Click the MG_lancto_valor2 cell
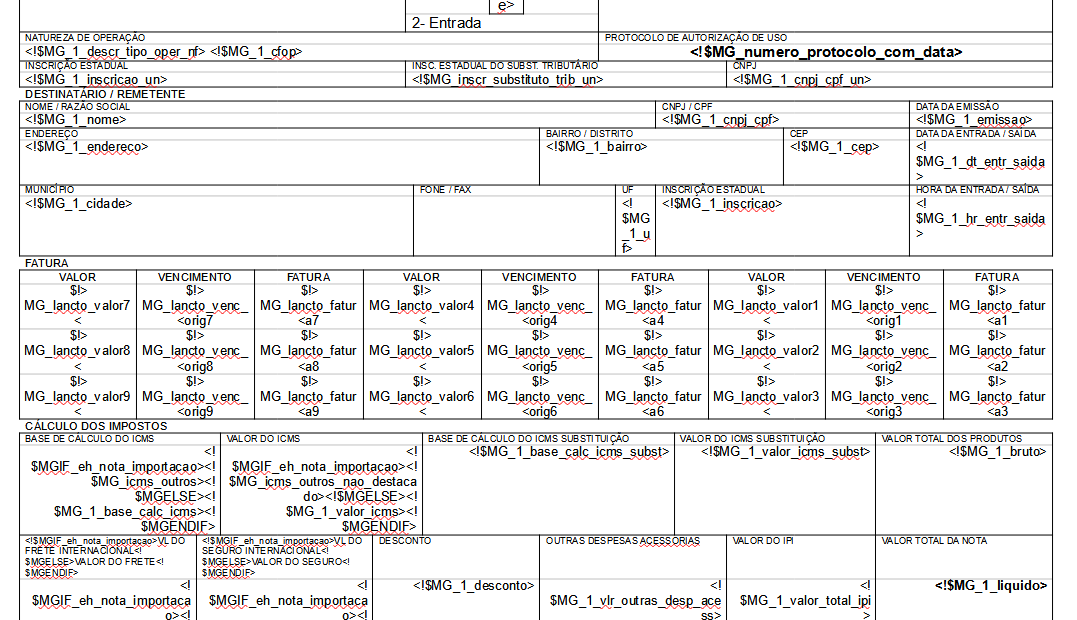This screenshot has width=1077, height=620. (x=766, y=351)
